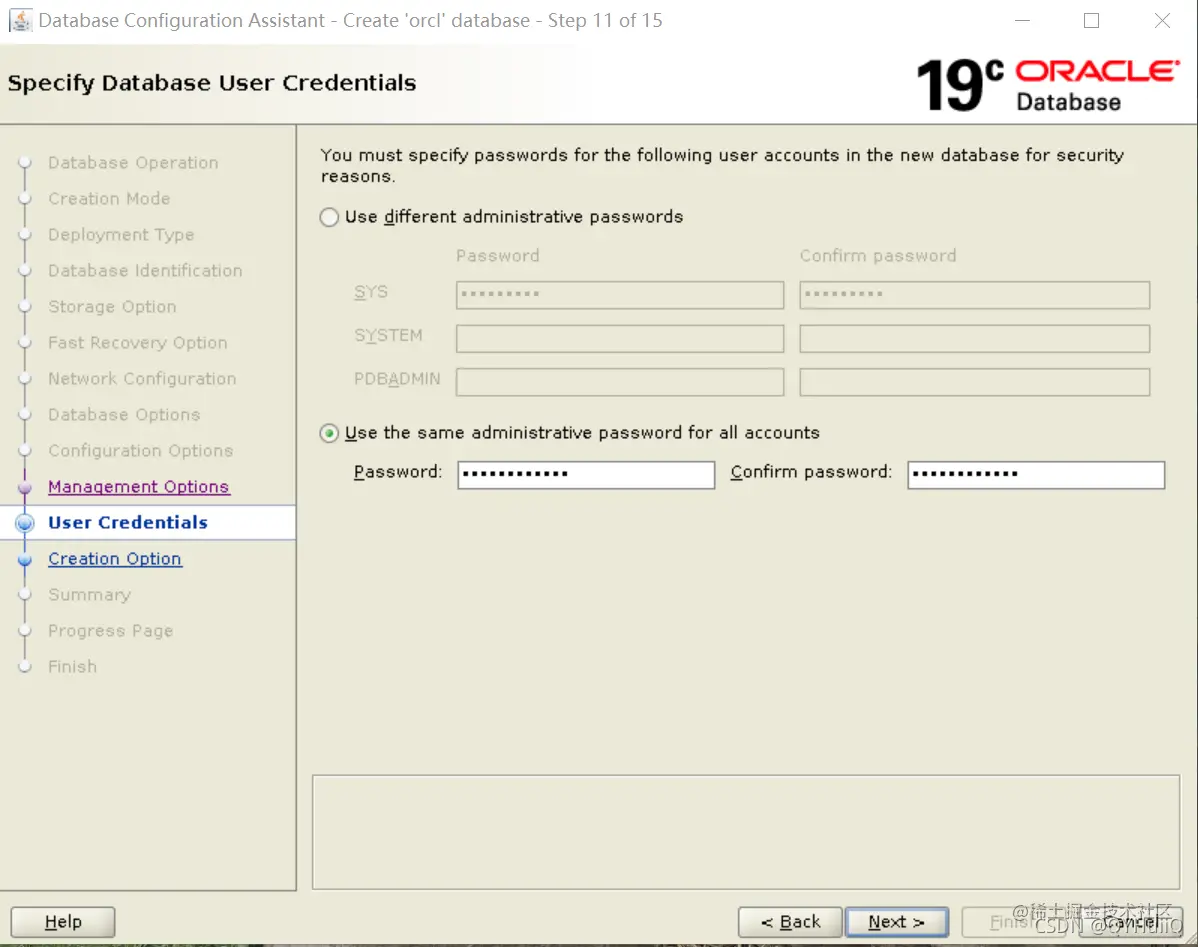The width and height of the screenshot is (1198, 947).
Task: Click the User Credentials step bullet icon
Action: [25, 523]
